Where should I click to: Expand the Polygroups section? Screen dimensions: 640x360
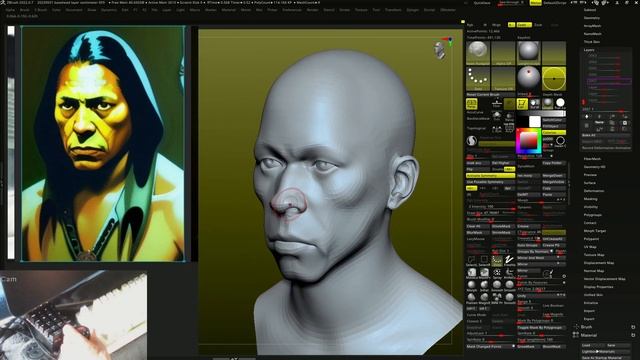593,215
